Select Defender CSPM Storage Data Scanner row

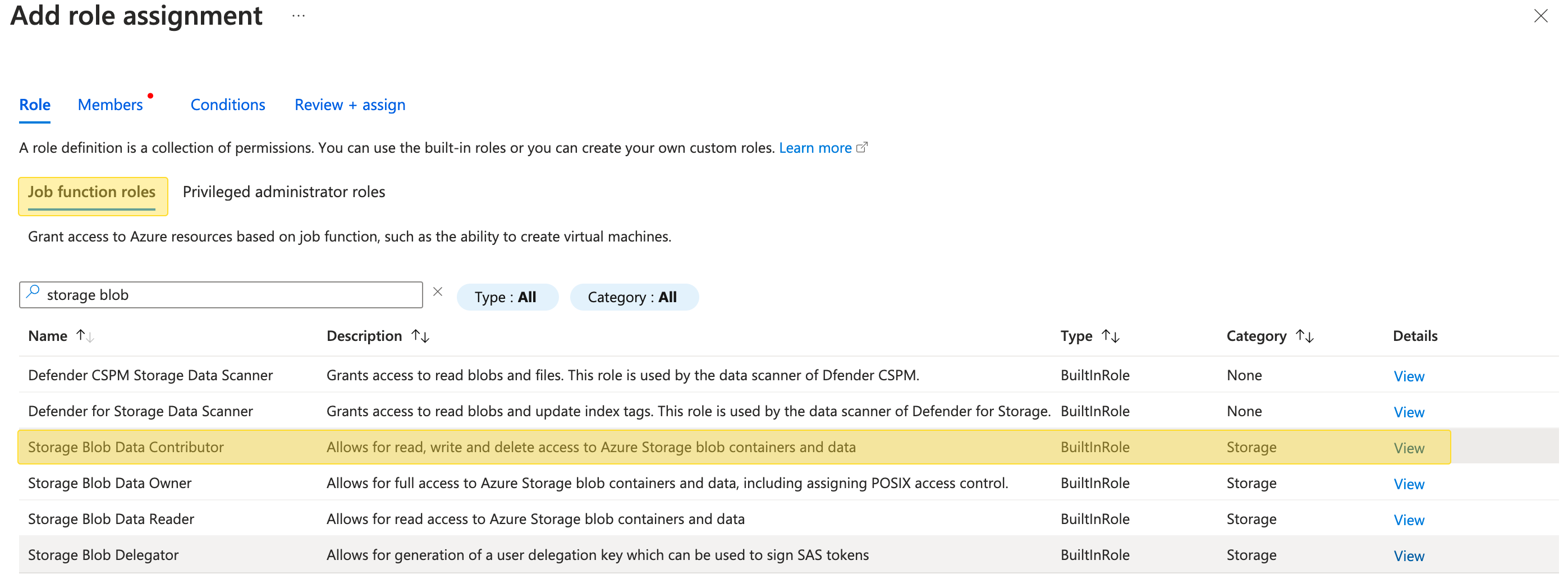coord(150,375)
